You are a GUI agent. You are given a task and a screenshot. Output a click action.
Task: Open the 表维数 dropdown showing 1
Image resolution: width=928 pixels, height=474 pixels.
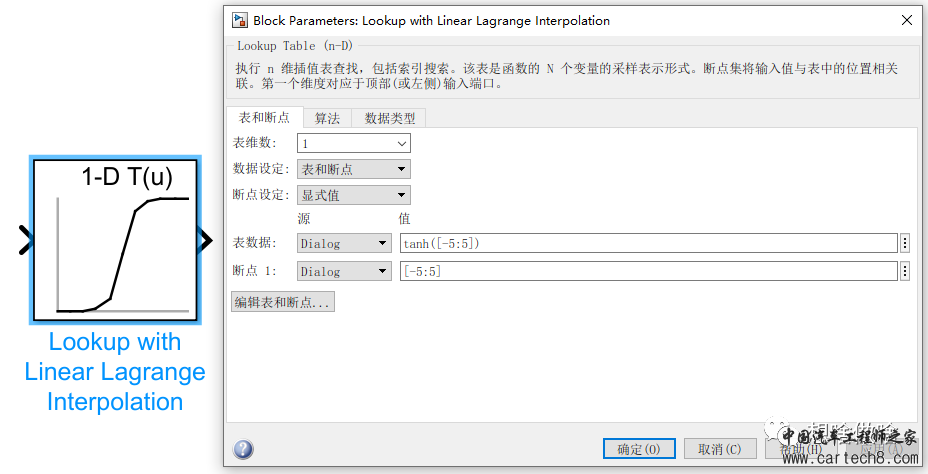tap(354, 143)
